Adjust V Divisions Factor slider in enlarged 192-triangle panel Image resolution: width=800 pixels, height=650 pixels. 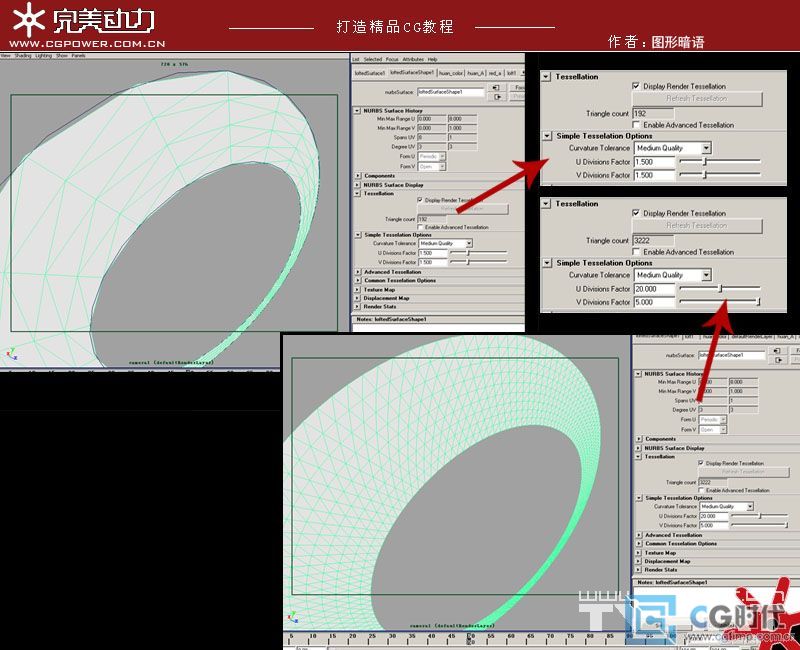coord(720,175)
